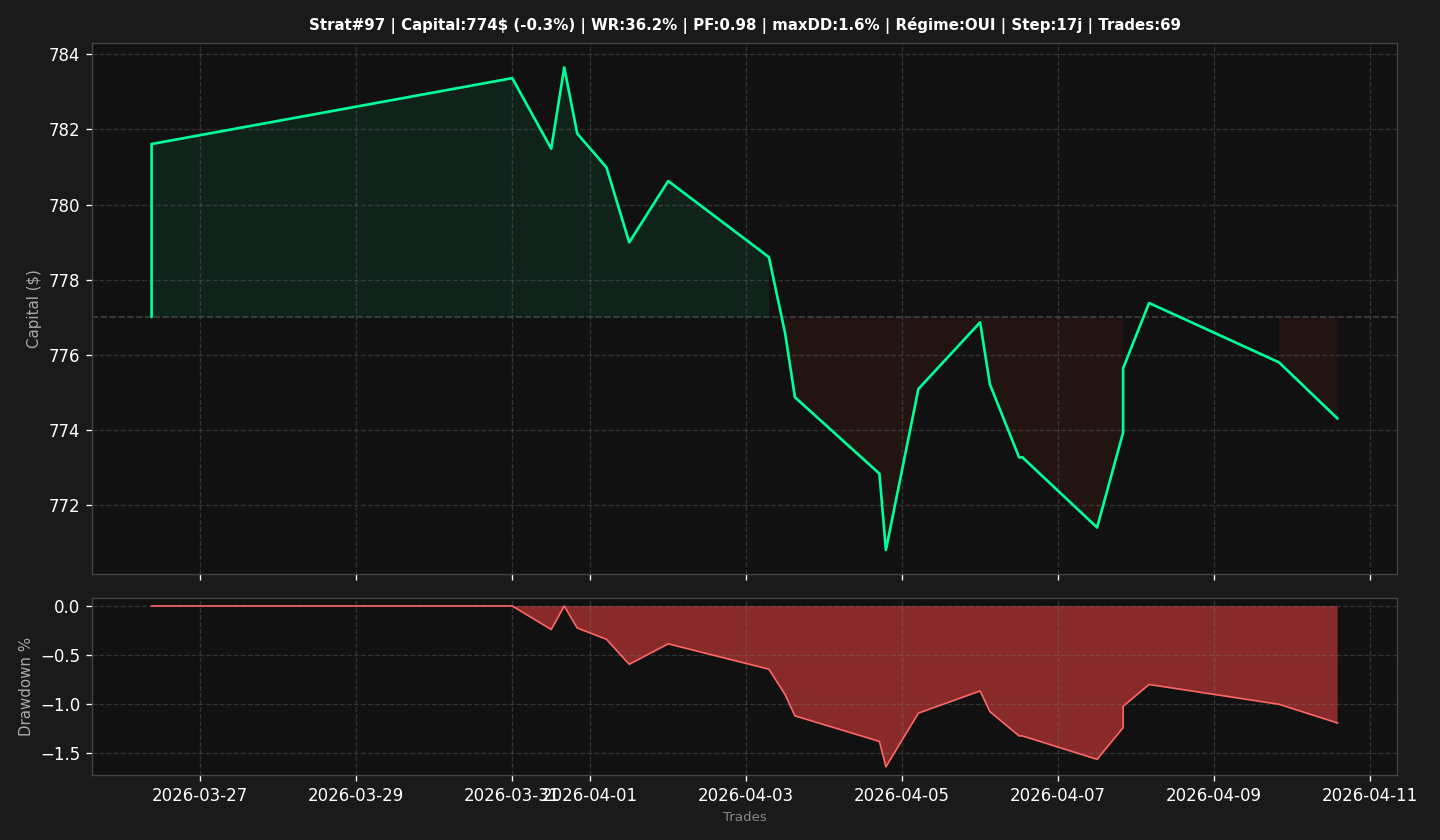Click the 772 capital axis tick label
The image size is (1440, 840).
coord(66,506)
